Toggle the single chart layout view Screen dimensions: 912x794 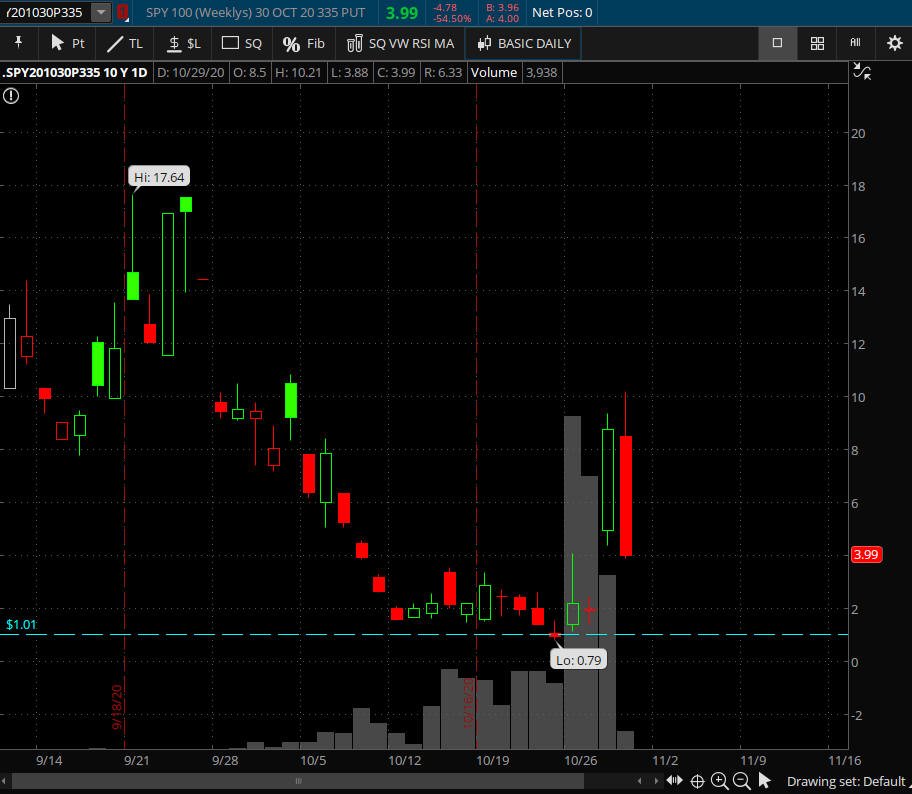pyautogui.click(x=777, y=43)
